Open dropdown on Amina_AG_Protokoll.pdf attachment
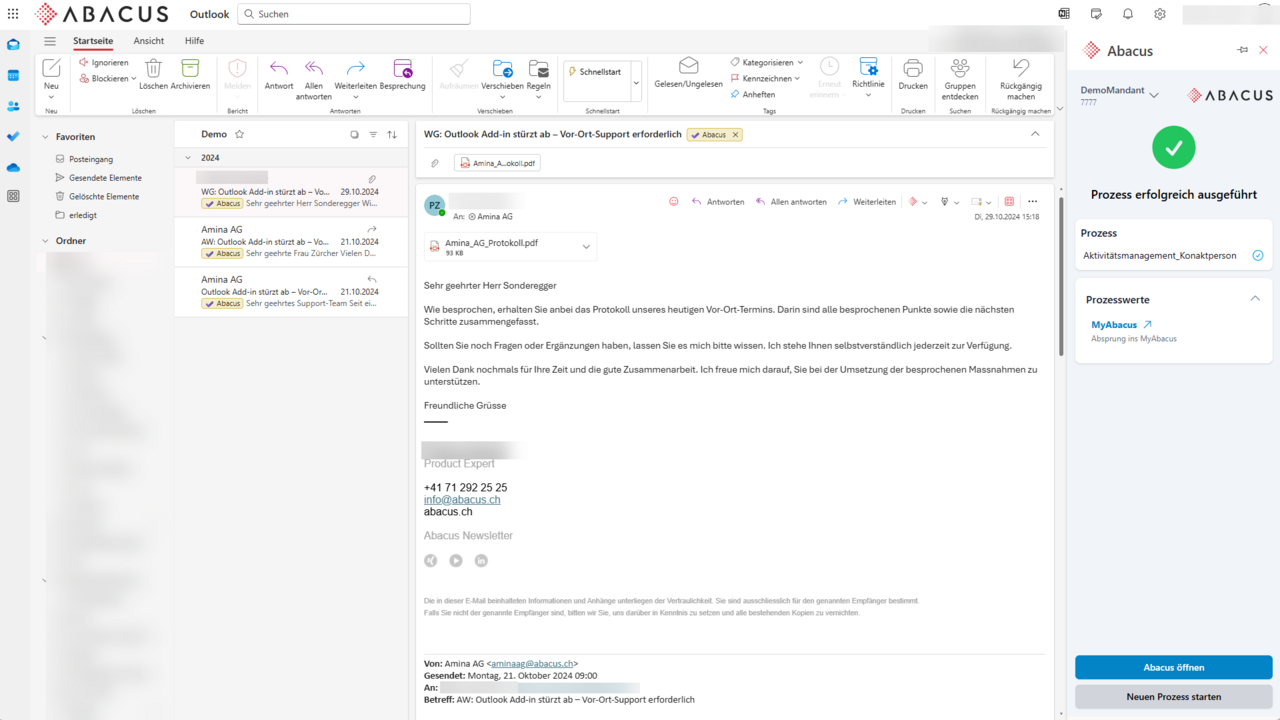 coord(586,247)
